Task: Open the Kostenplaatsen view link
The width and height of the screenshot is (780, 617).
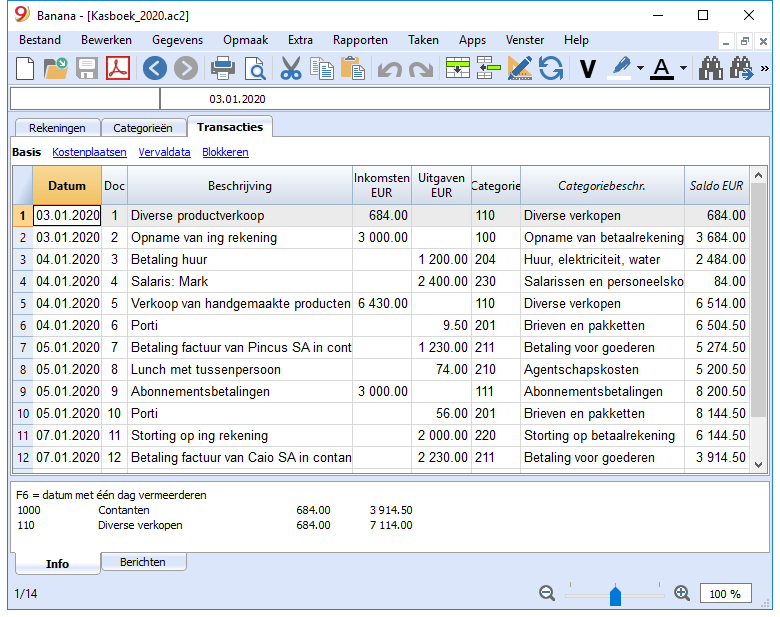Action: click(x=89, y=152)
